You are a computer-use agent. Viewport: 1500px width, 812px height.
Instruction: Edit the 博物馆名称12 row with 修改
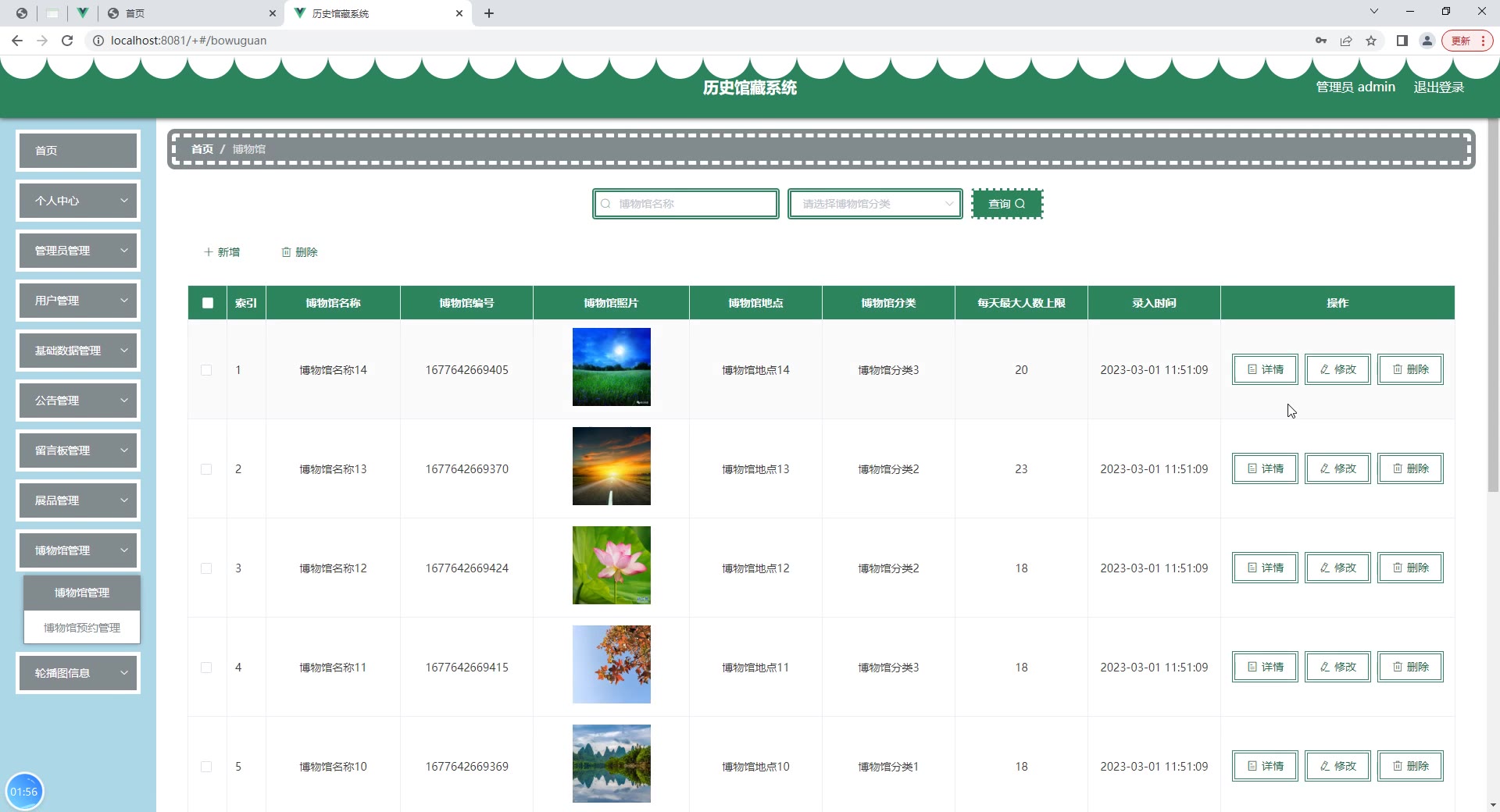(x=1337, y=568)
